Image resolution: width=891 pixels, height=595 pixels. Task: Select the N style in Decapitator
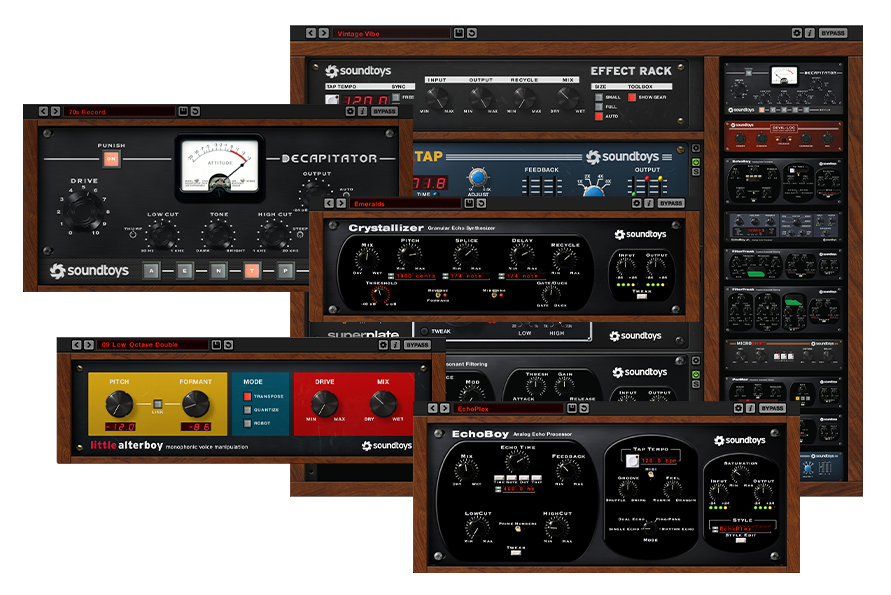pyautogui.click(x=218, y=271)
